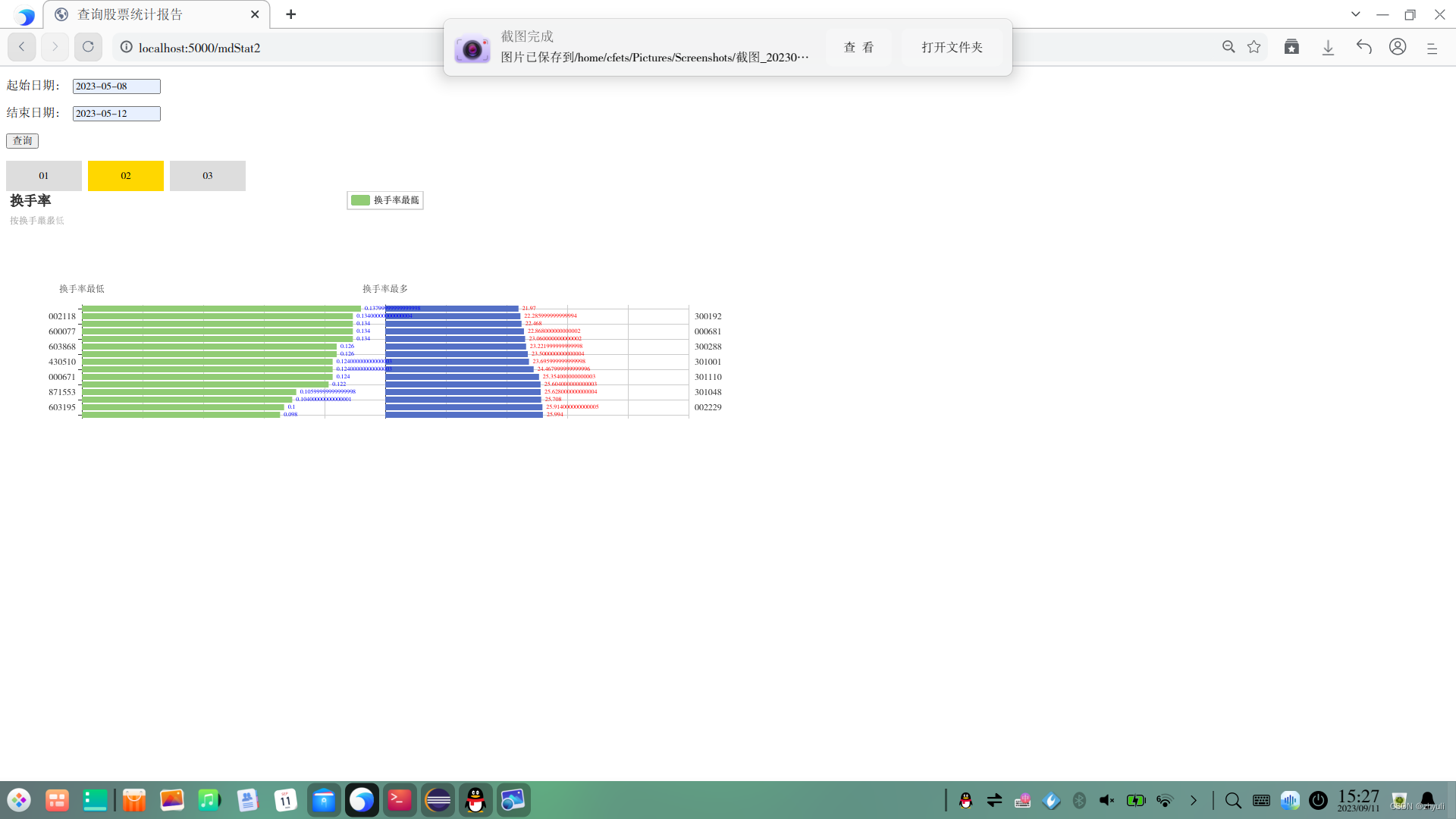Click the 结束日期 date input

pyautogui.click(x=116, y=114)
